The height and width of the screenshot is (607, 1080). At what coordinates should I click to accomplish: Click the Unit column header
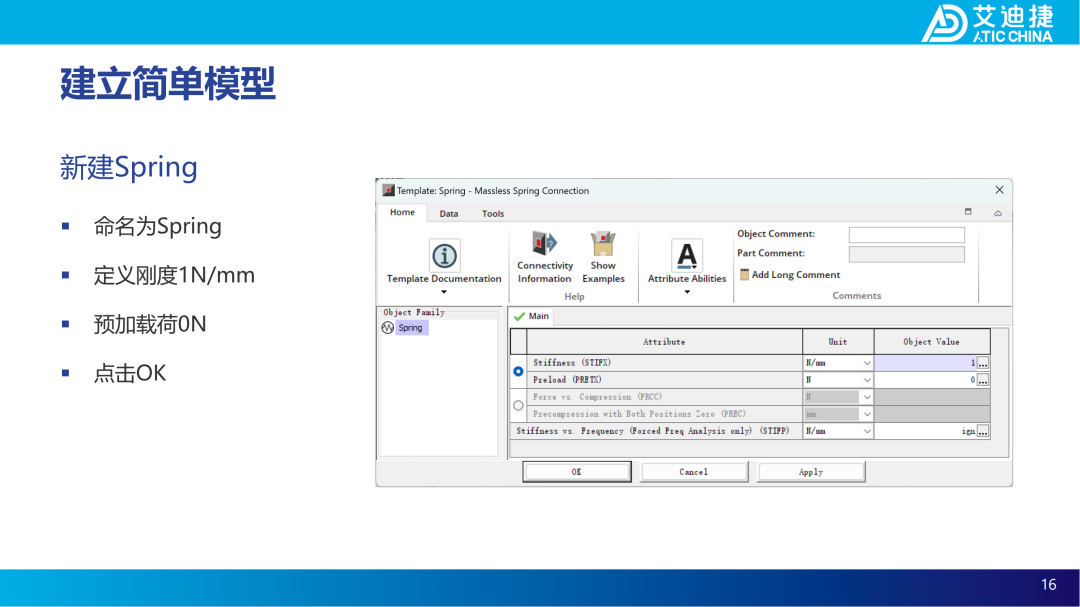(838, 342)
